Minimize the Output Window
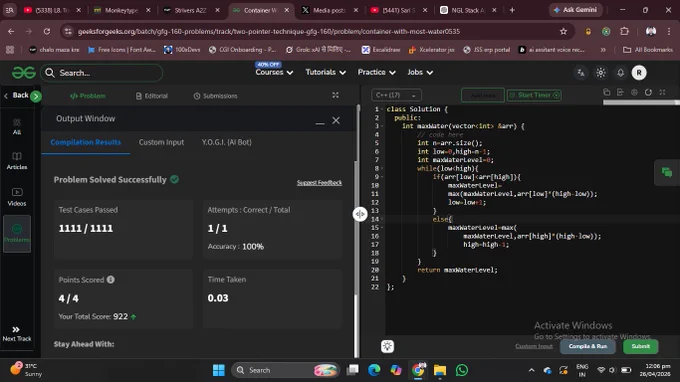The height and width of the screenshot is (382, 680). [320, 123]
